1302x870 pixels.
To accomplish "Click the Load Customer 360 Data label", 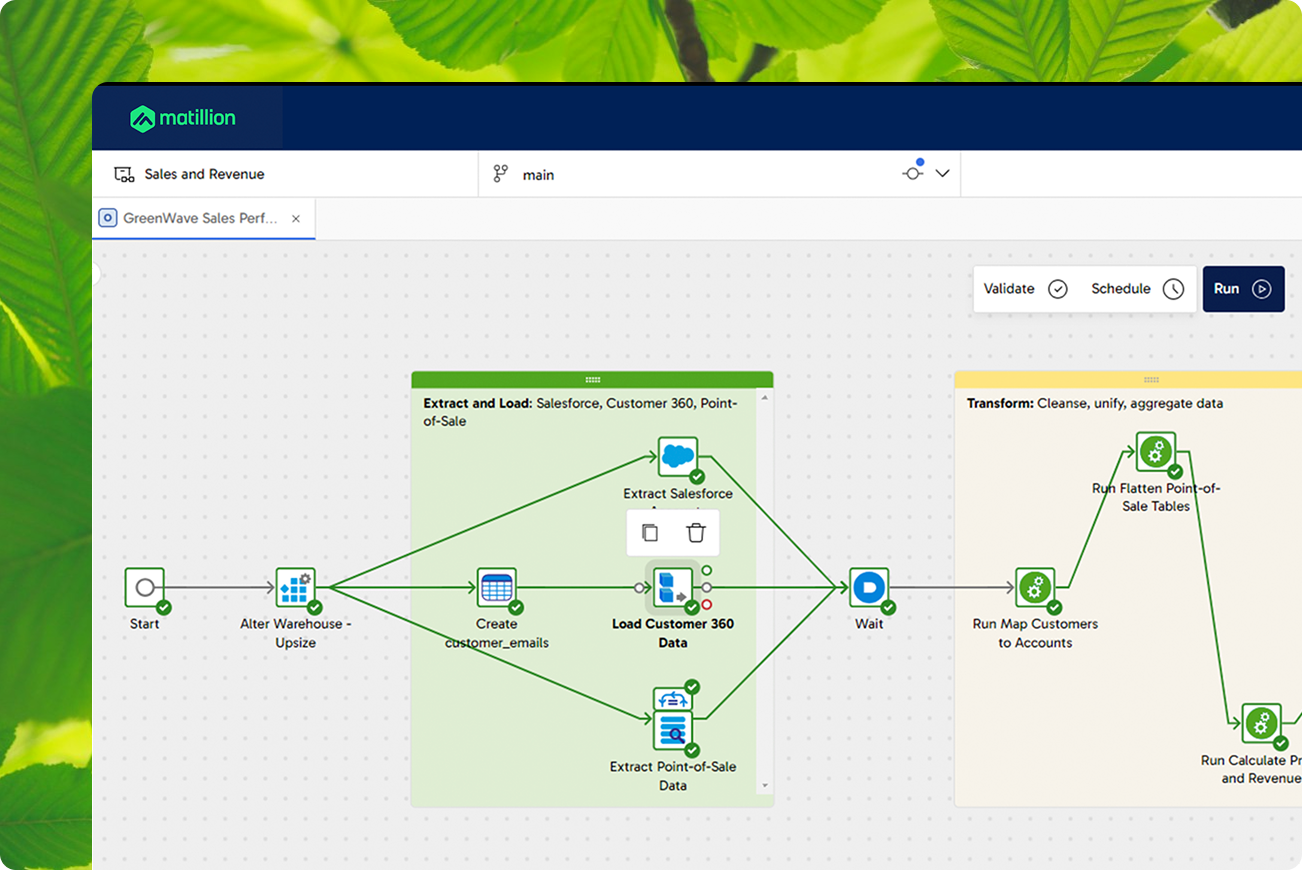I will 673,633.
